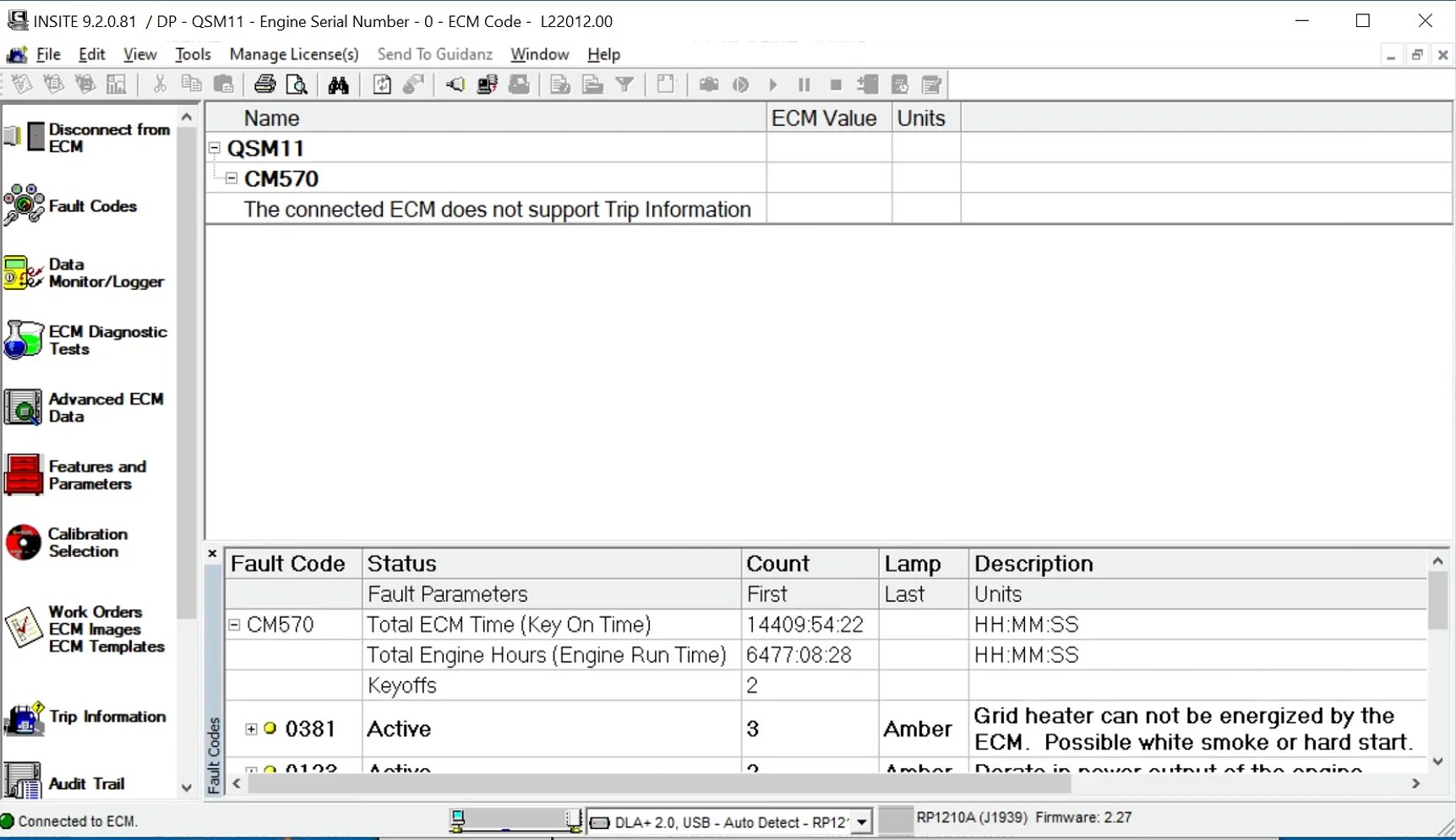
Task: Click the Count column header
Action: point(810,564)
